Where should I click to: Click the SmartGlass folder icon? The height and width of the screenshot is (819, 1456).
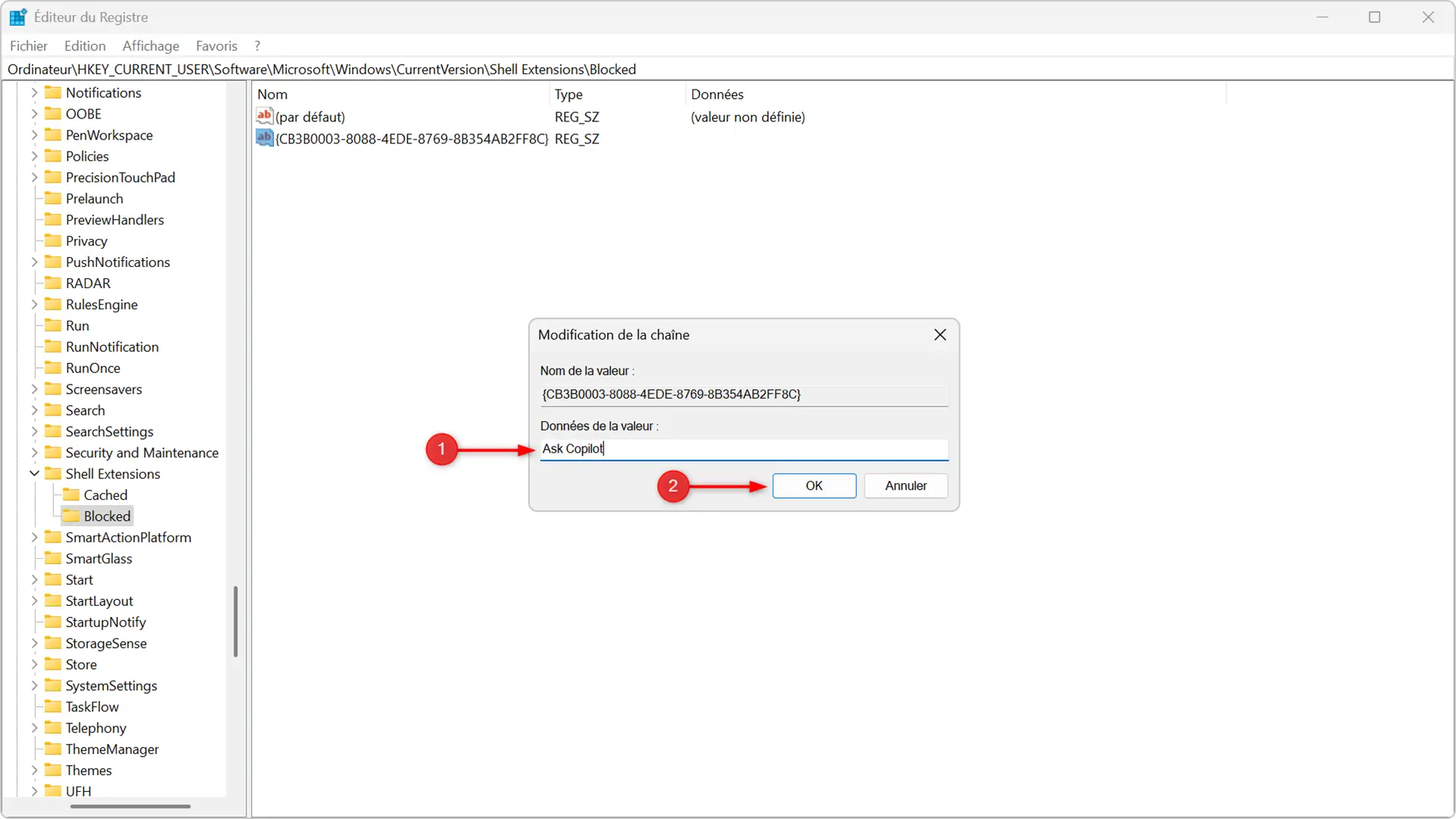click(x=53, y=559)
